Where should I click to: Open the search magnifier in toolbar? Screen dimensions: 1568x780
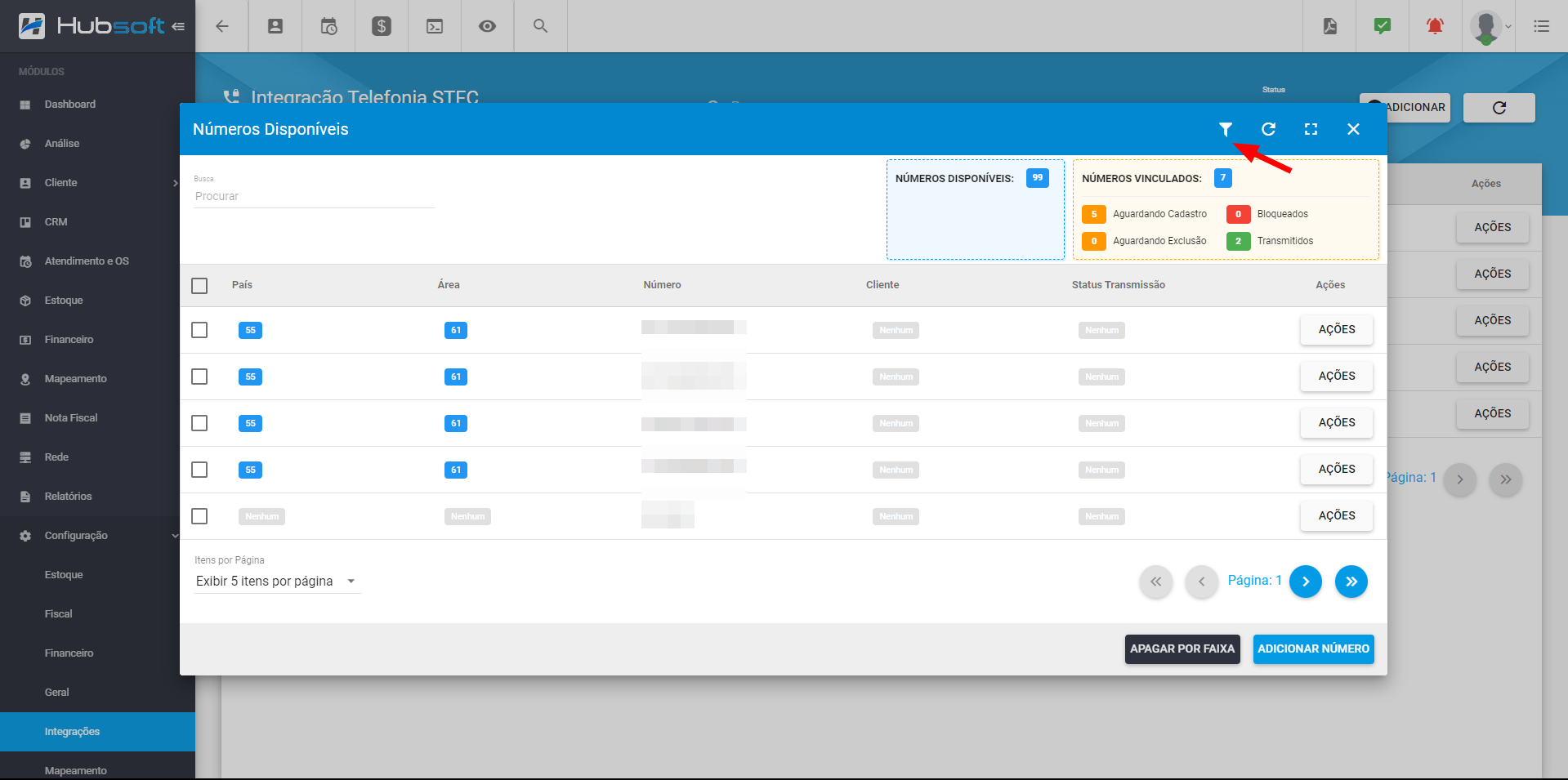click(x=540, y=26)
